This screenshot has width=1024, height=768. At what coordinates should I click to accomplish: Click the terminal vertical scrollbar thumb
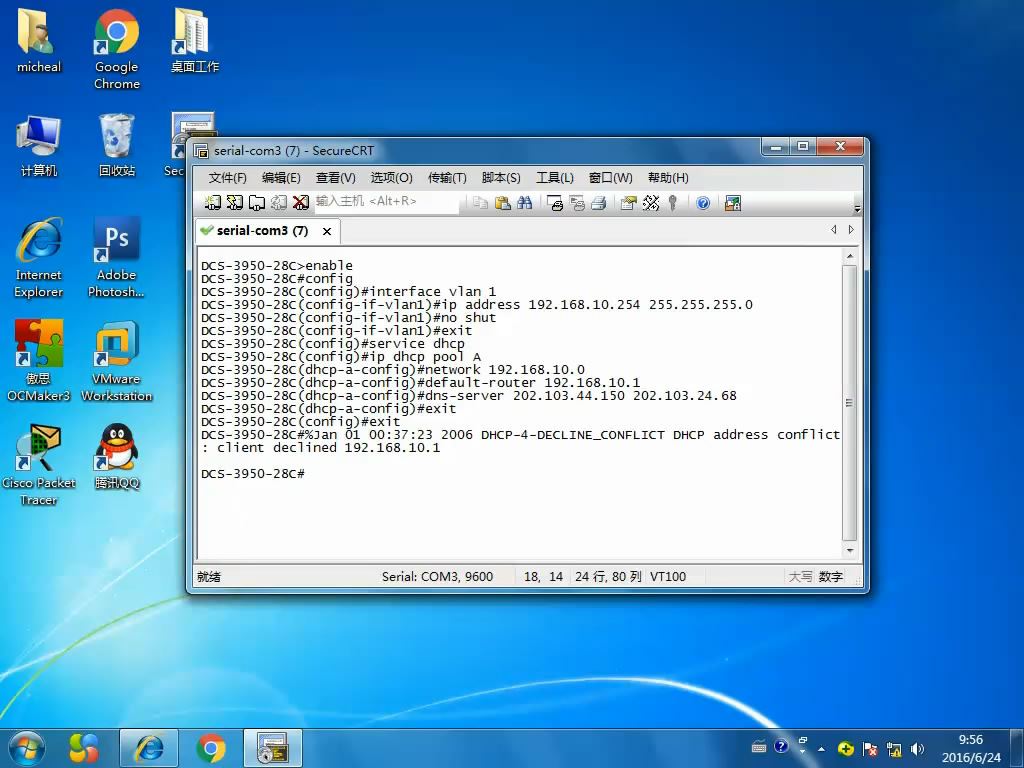click(x=849, y=403)
